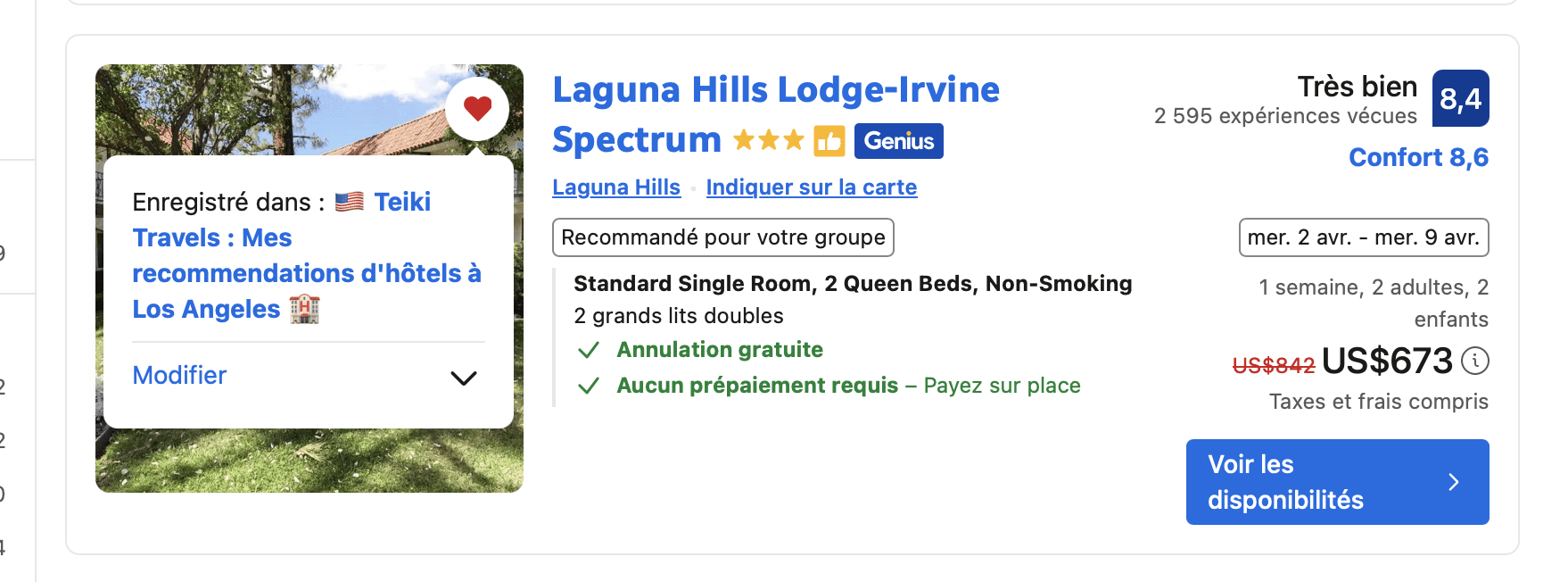Image resolution: width=1568 pixels, height=582 pixels.
Task: Click the Voir les disponibilités button
Action: (1337, 482)
